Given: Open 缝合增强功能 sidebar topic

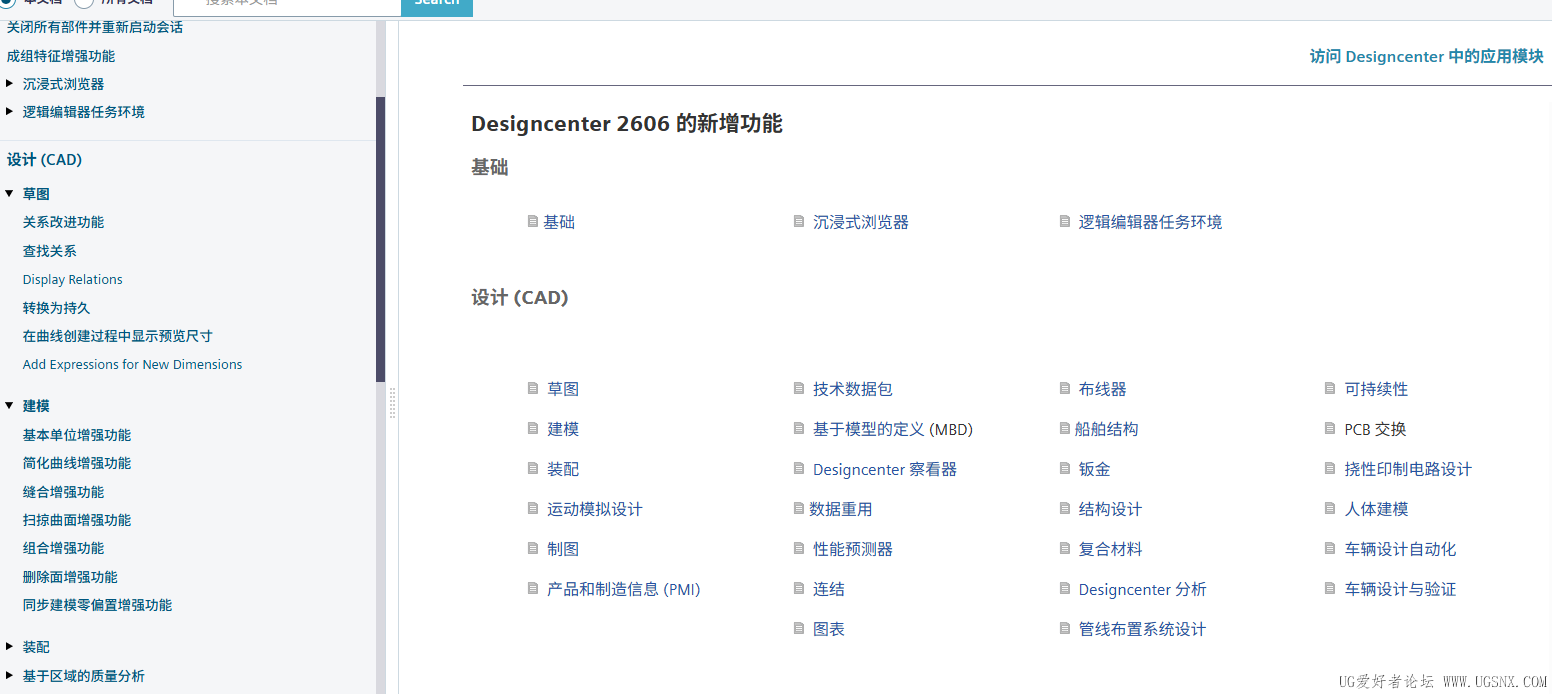Looking at the screenshot, I should tap(63, 492).
